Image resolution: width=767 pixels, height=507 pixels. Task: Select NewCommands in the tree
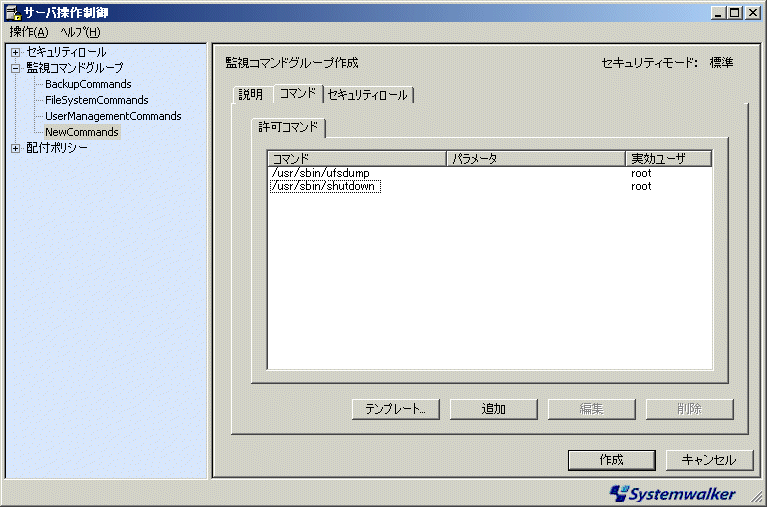pyautogui.click(x=82, y=132)
